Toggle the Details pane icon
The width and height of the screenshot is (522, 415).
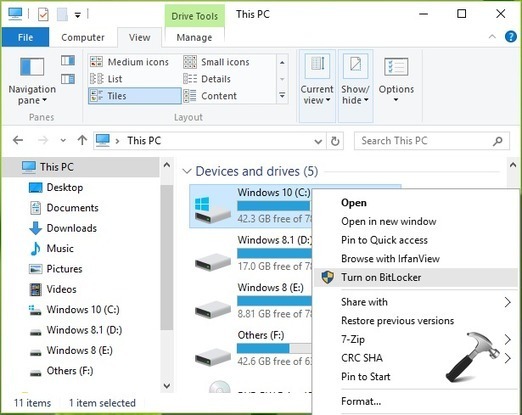click(x=68, y=79)
